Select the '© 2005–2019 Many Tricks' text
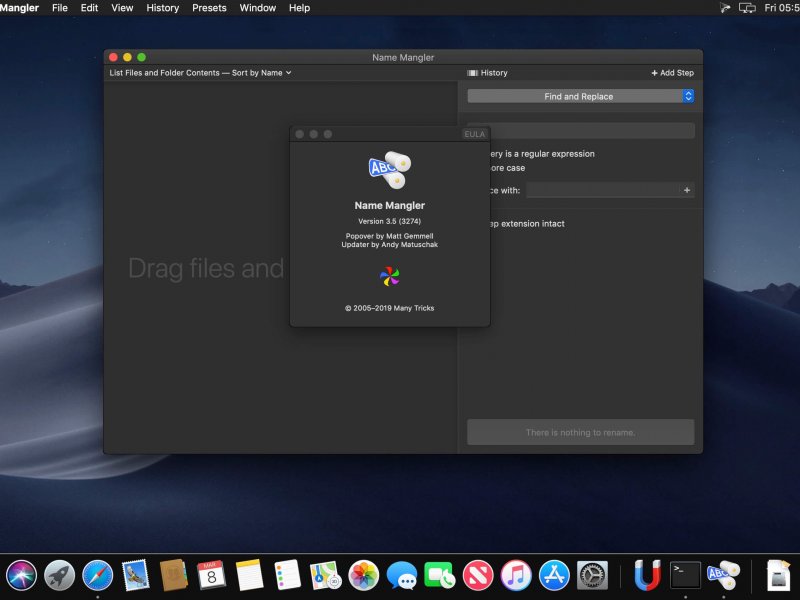Viewport: 800px width, 600px height. coord(389,308)
